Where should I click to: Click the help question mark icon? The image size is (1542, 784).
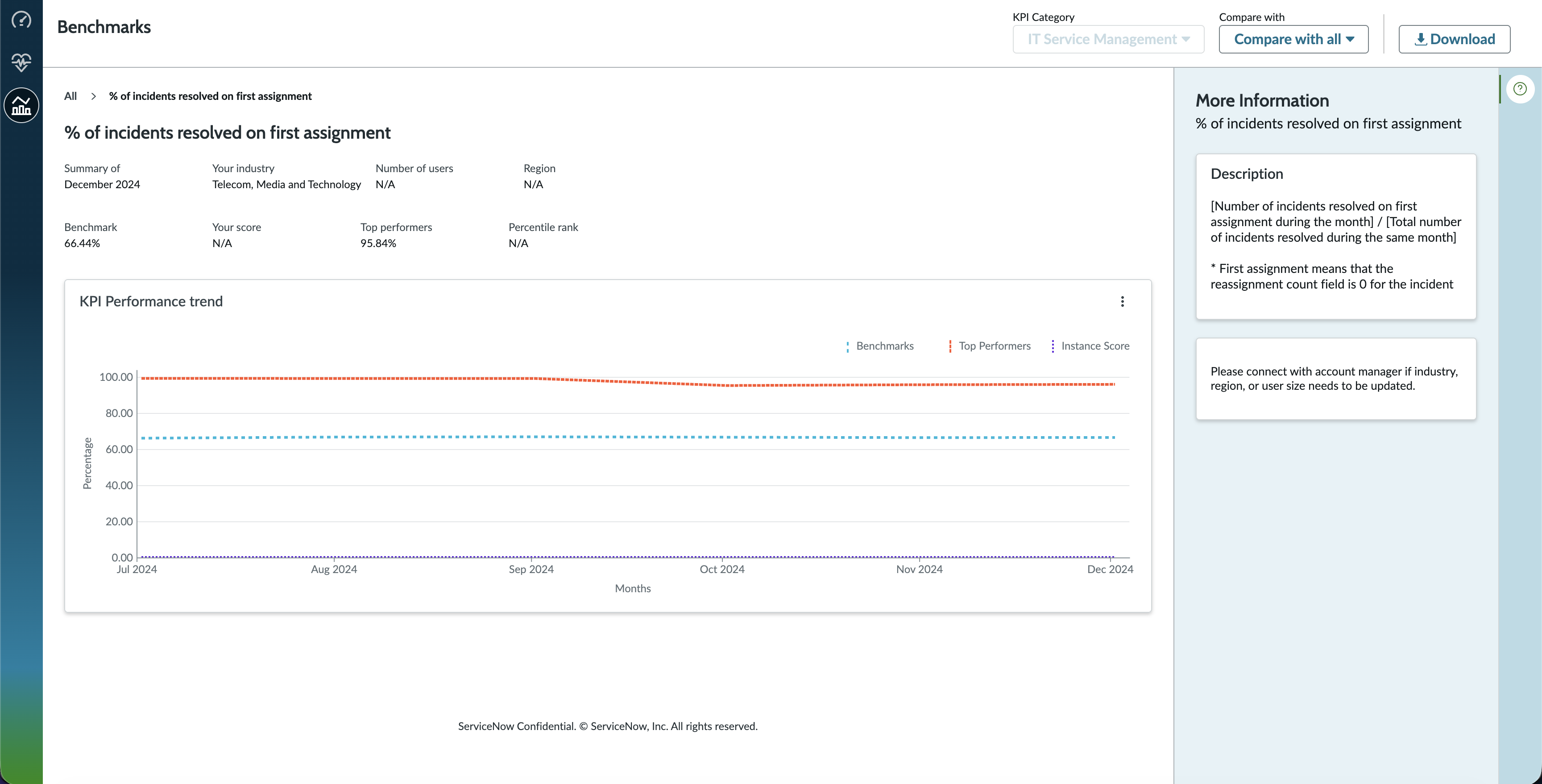tap(1519, 89)
